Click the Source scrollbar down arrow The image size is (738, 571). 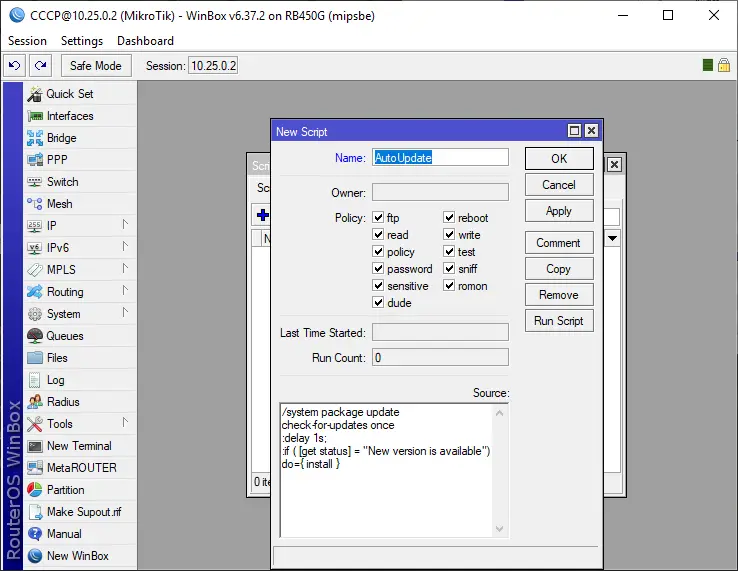click(499, 529)
